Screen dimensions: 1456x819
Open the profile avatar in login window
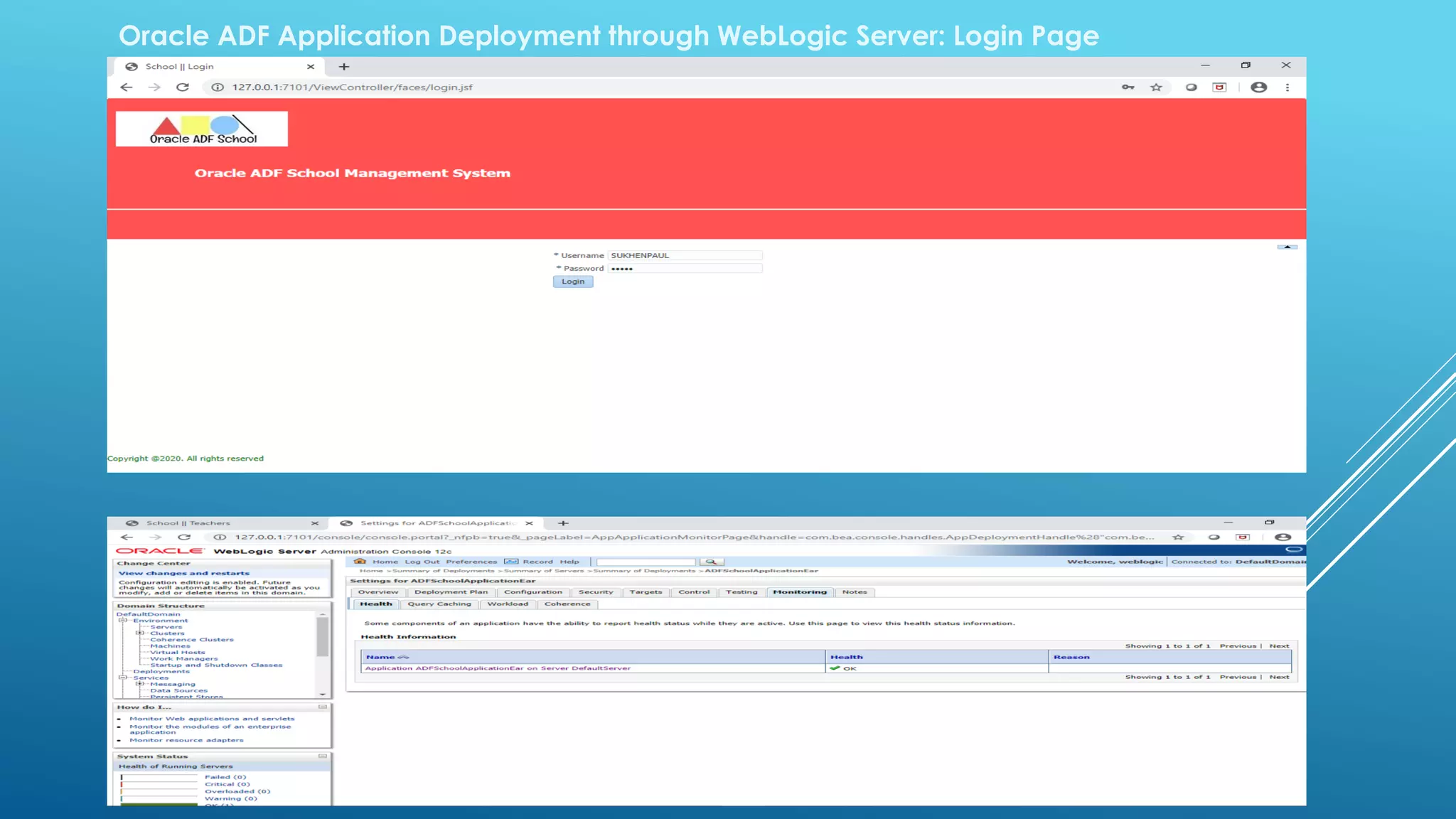pyautogui.click(x=1258, y=87)
